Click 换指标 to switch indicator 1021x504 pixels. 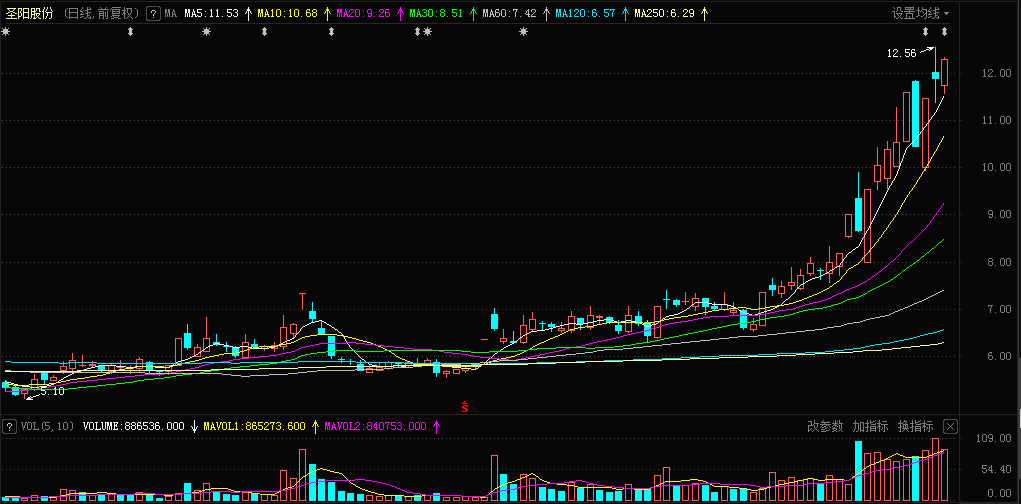pos(915,426)
